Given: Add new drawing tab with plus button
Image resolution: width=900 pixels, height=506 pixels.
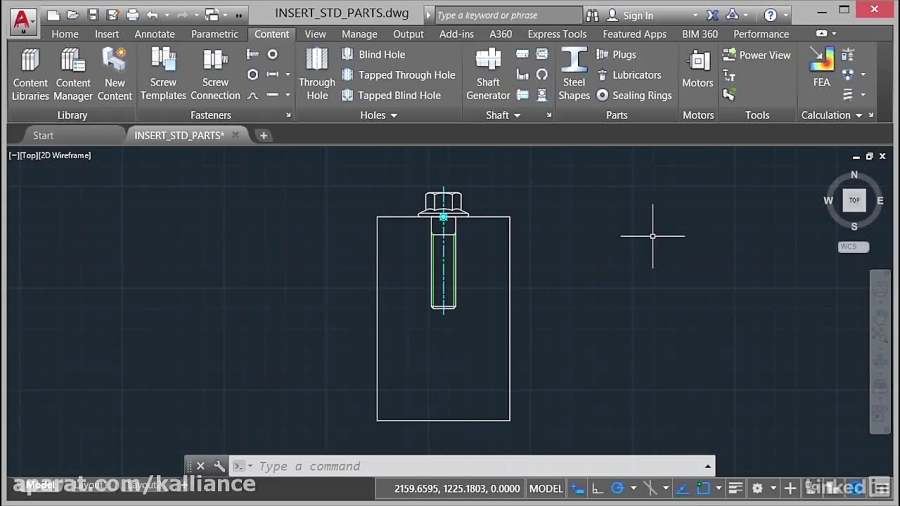Looking at the screenshot, I should point(263,135).
